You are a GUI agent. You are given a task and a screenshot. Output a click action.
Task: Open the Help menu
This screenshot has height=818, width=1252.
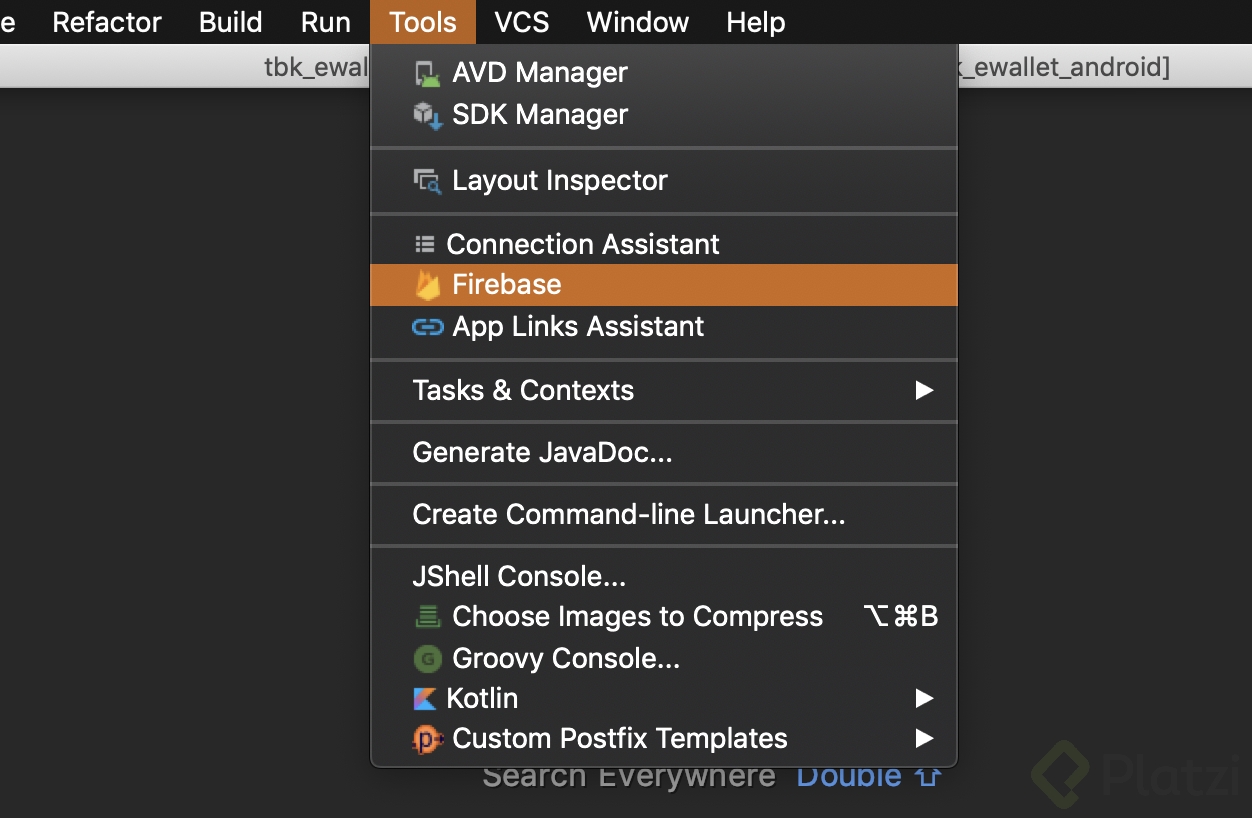[x=756, y=22]
